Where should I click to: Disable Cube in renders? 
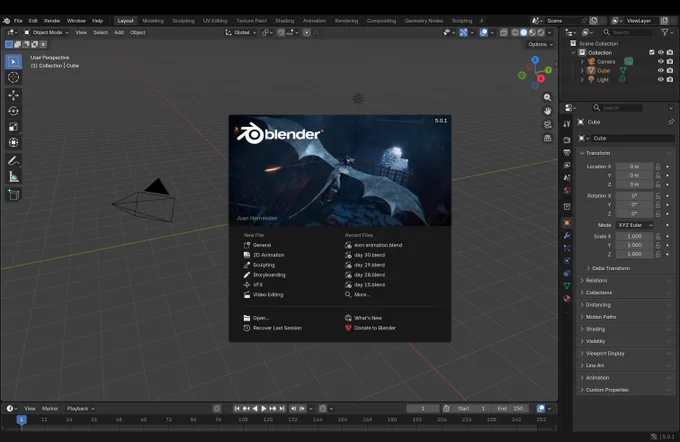coord(670,70)
